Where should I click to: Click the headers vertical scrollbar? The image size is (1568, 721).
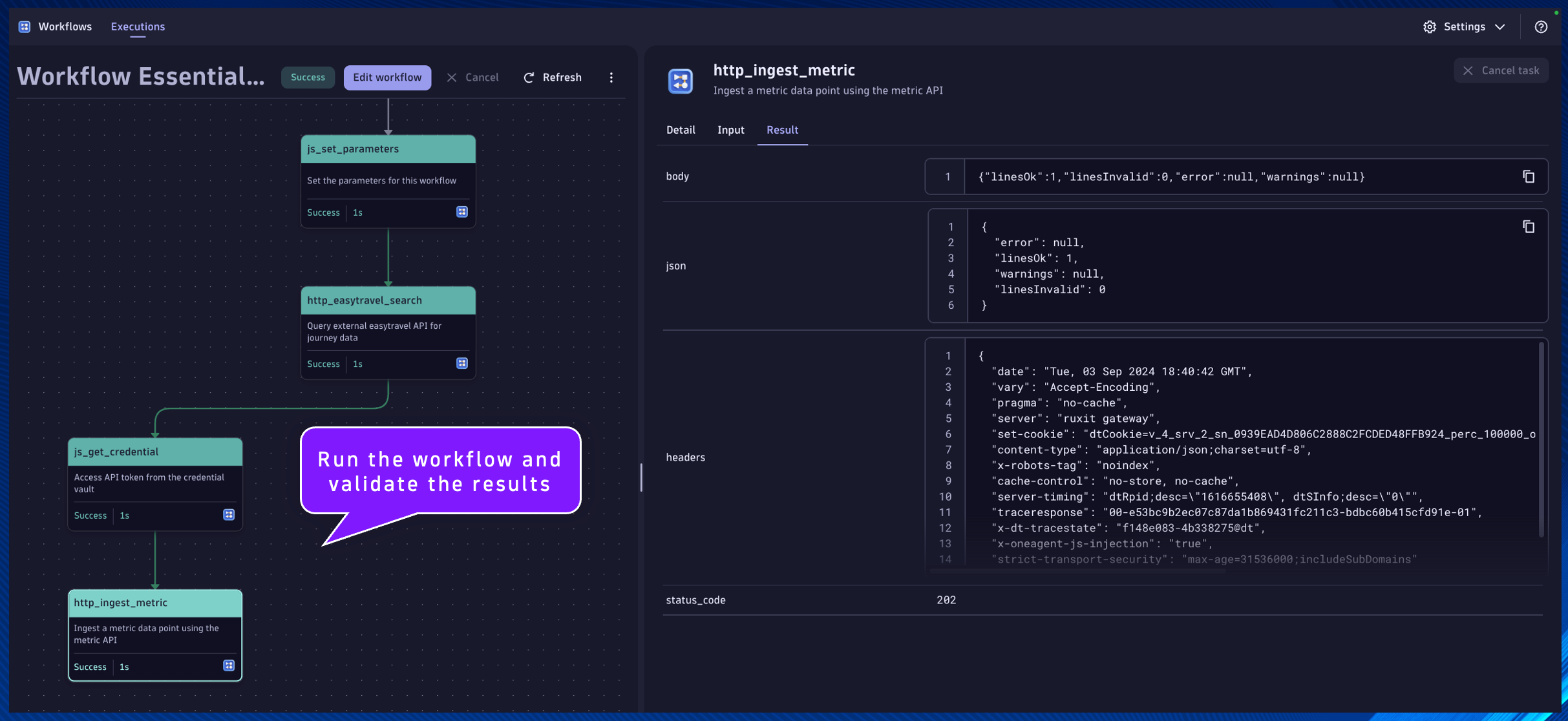click(1542, 439)
